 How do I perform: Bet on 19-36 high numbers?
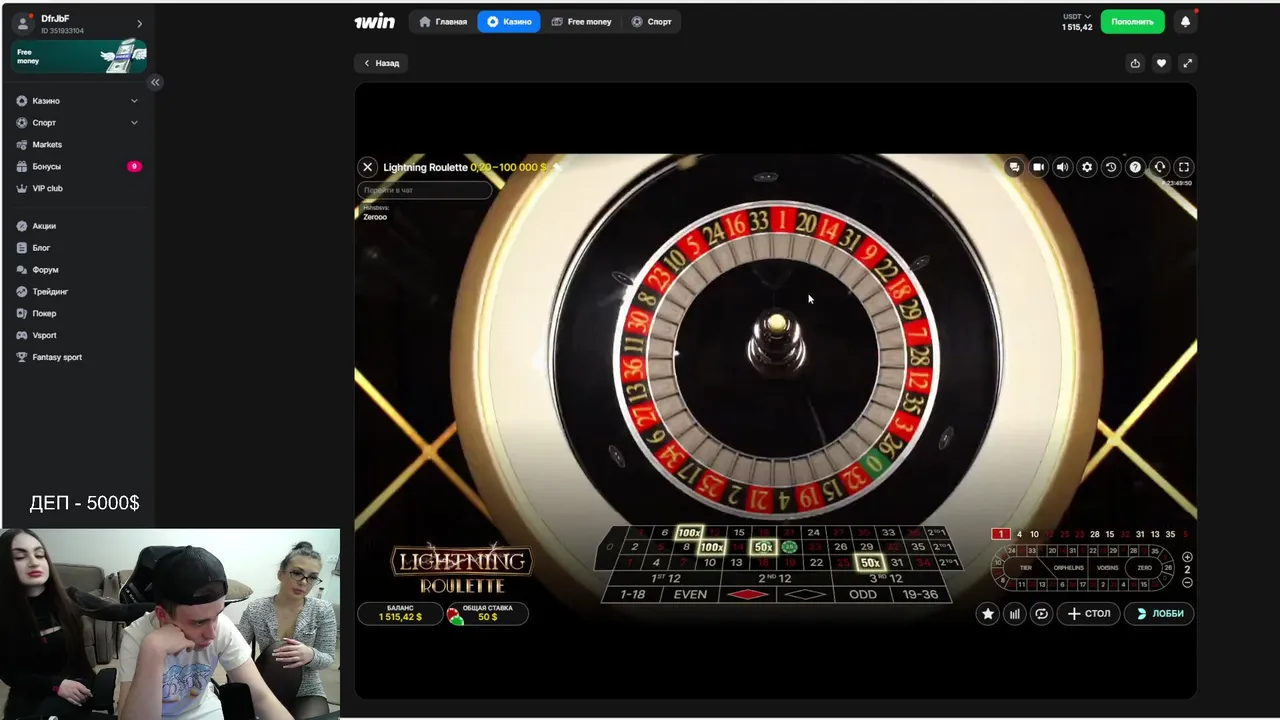click(920, 595)
